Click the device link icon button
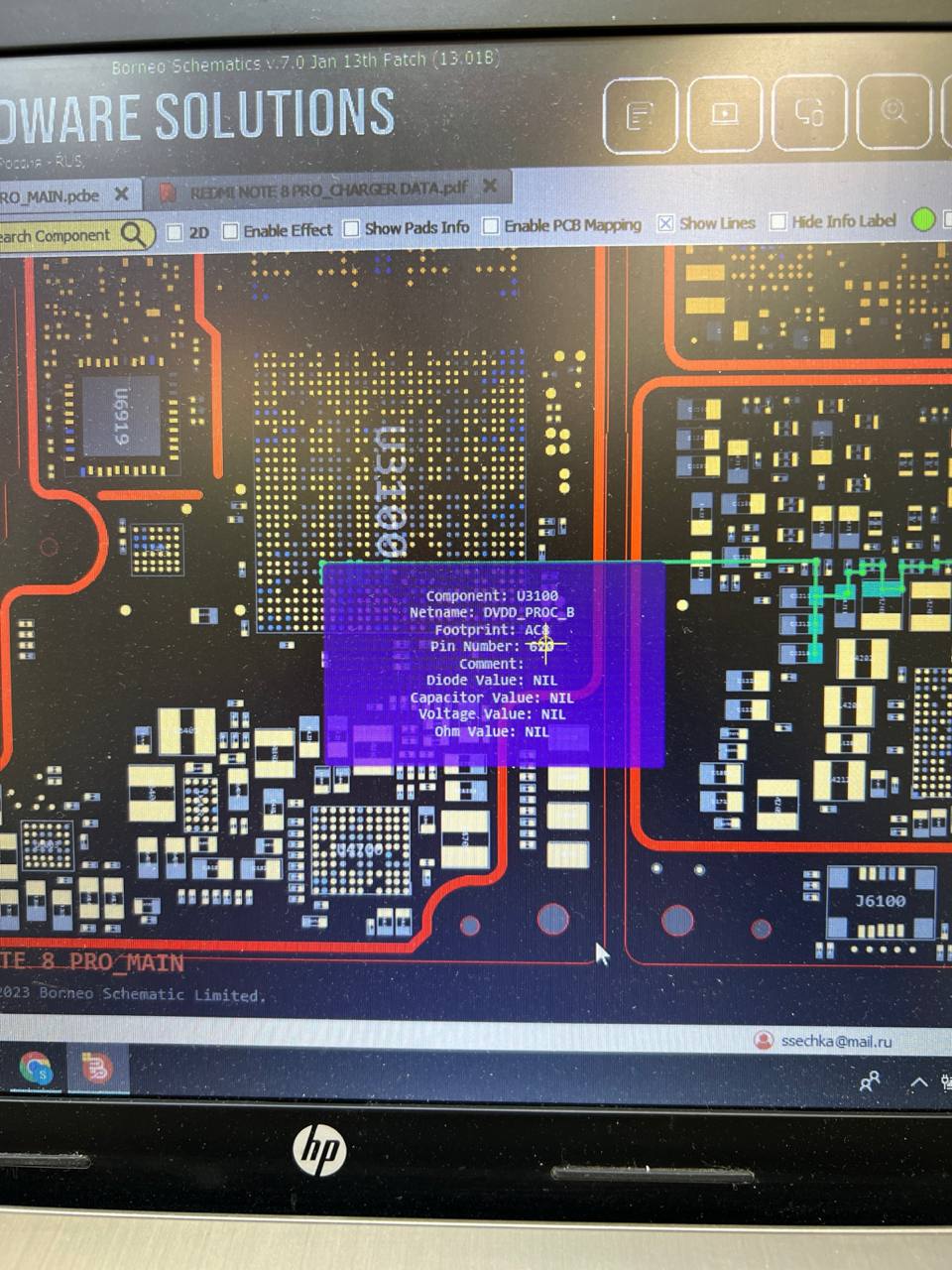This screenshot has width=952, height=1270. click(x=808, y=112)
